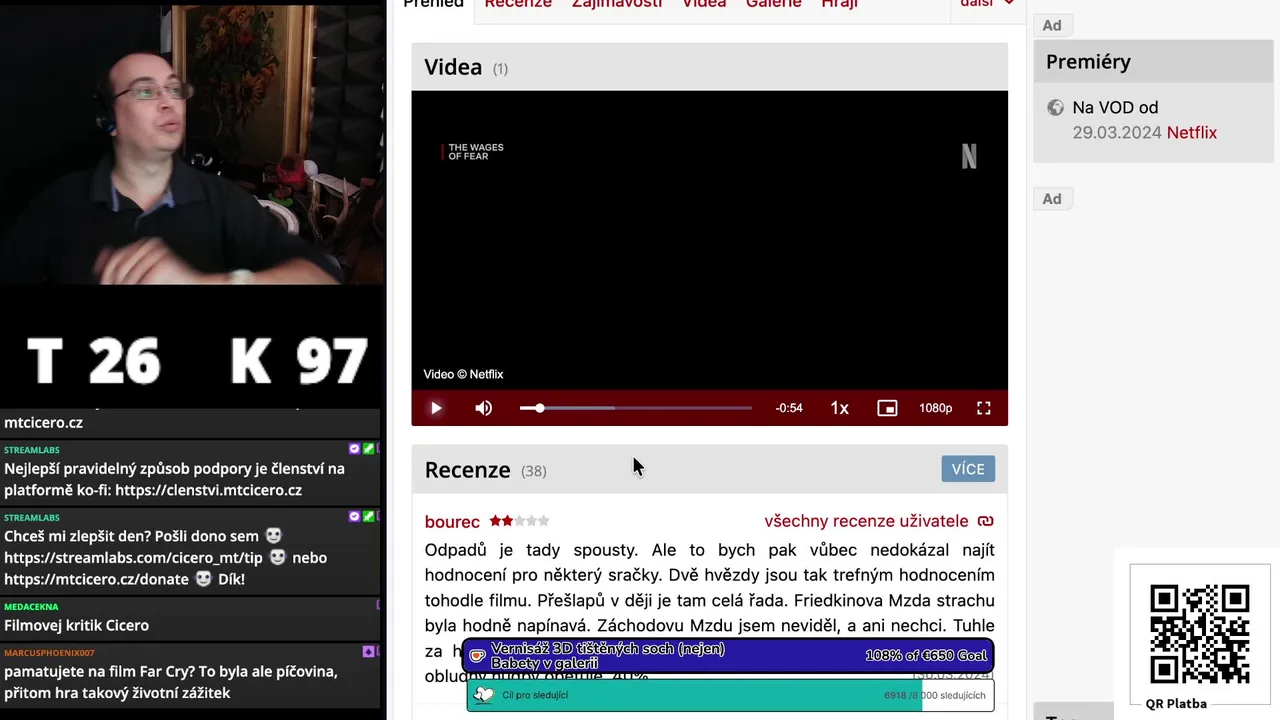Click the mtcicero.cz text in chat
The image size is (1280, 720).
[x=43, y=422]
